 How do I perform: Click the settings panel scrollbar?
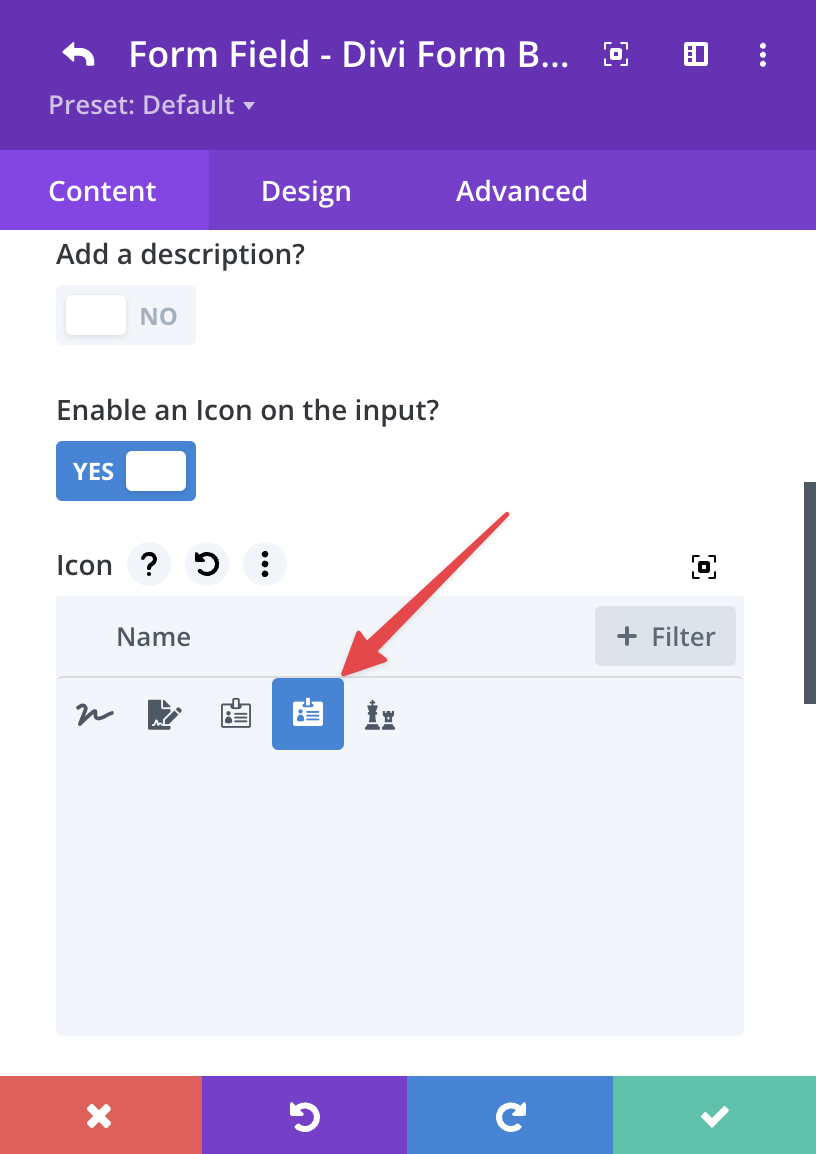click(809, 592)
